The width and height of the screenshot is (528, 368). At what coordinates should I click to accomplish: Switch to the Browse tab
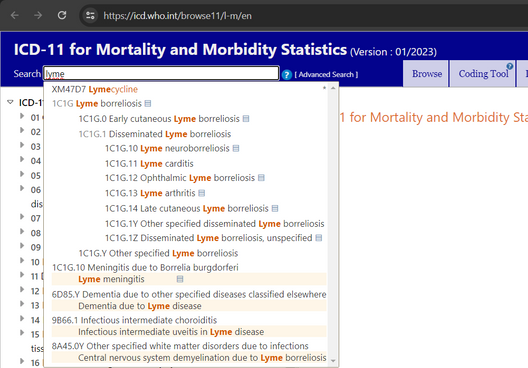427,73
